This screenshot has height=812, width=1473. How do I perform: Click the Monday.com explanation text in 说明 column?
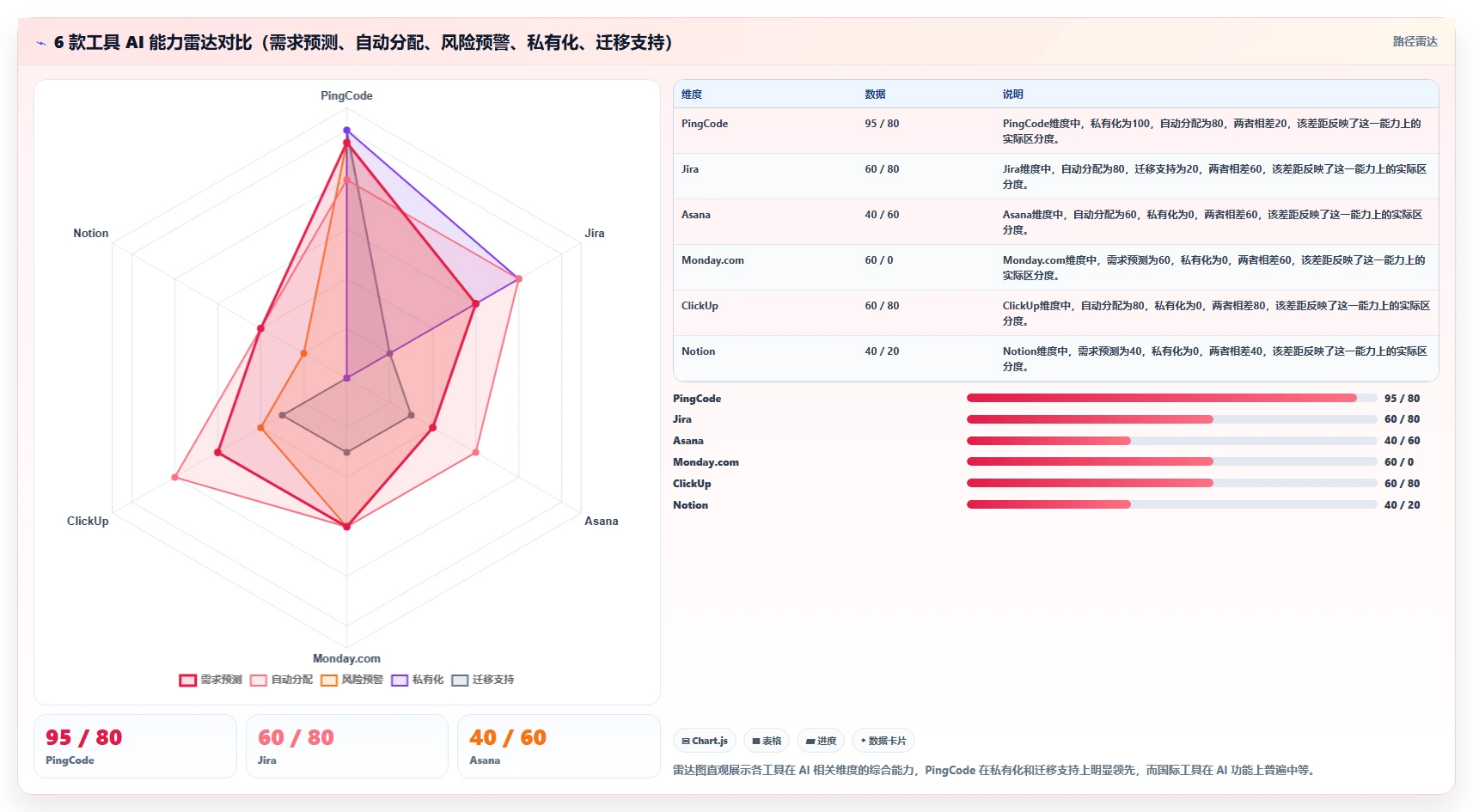click(1213, 268)
